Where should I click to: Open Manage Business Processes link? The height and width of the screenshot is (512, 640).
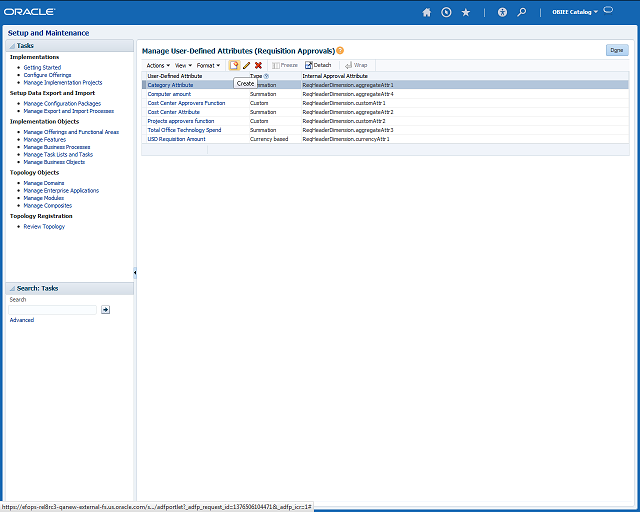tap(57, 147)
